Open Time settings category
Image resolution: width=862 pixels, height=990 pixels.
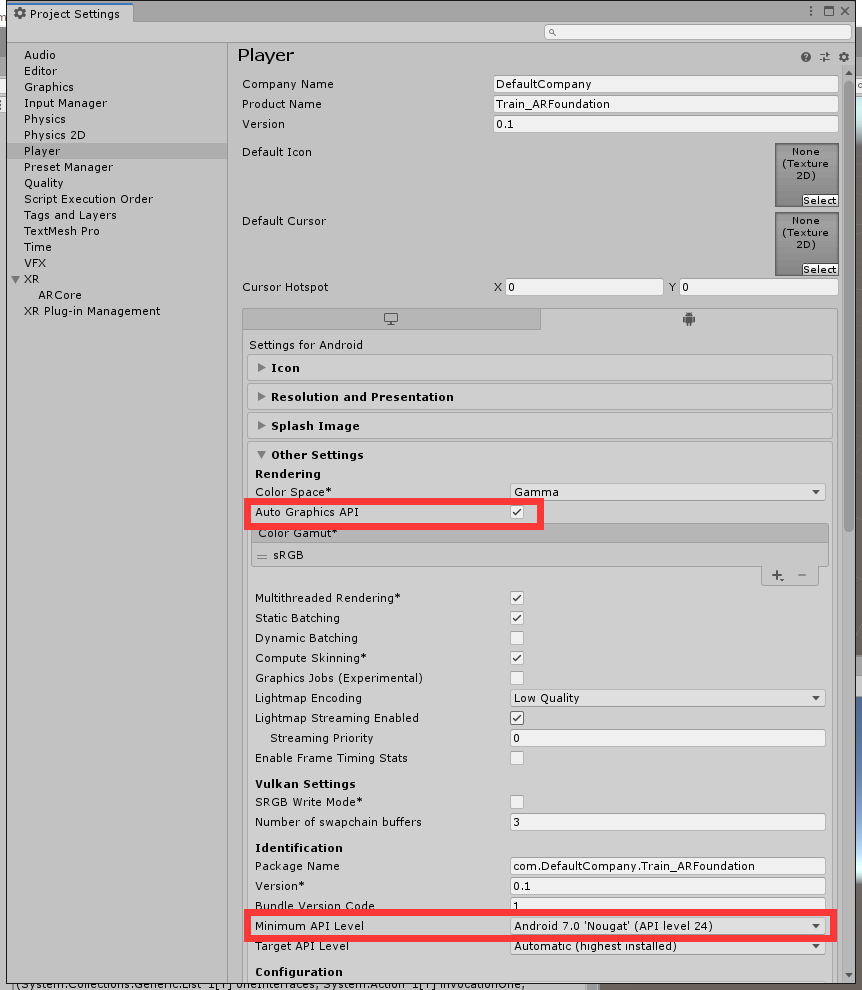tap(38, 247)
